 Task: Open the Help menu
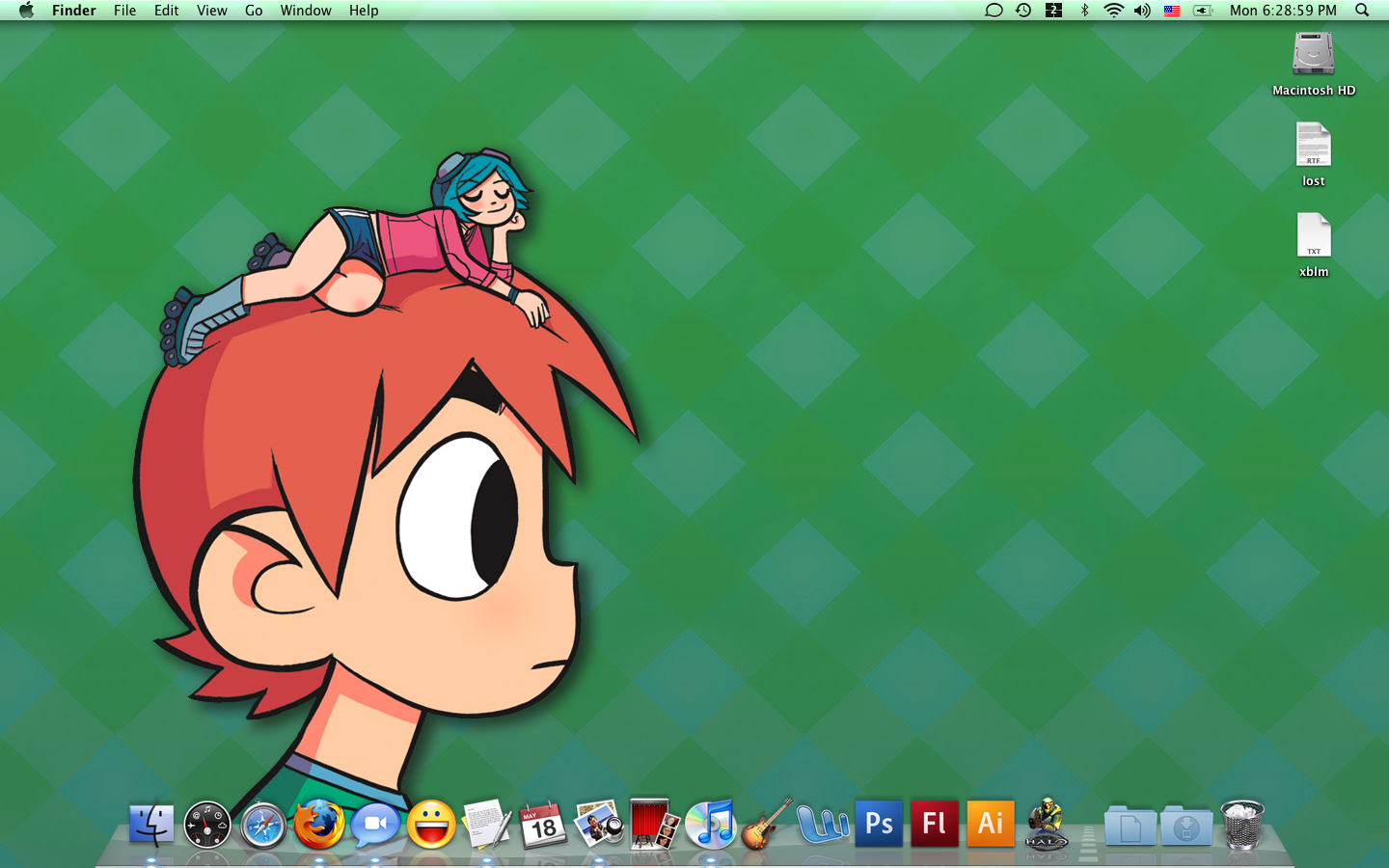[x=364, y=11]
